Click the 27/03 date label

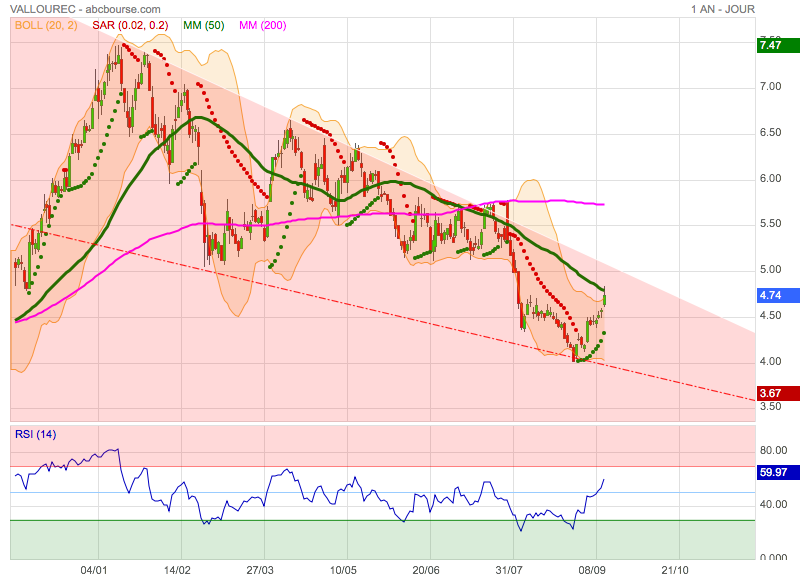tap(260, 570)
